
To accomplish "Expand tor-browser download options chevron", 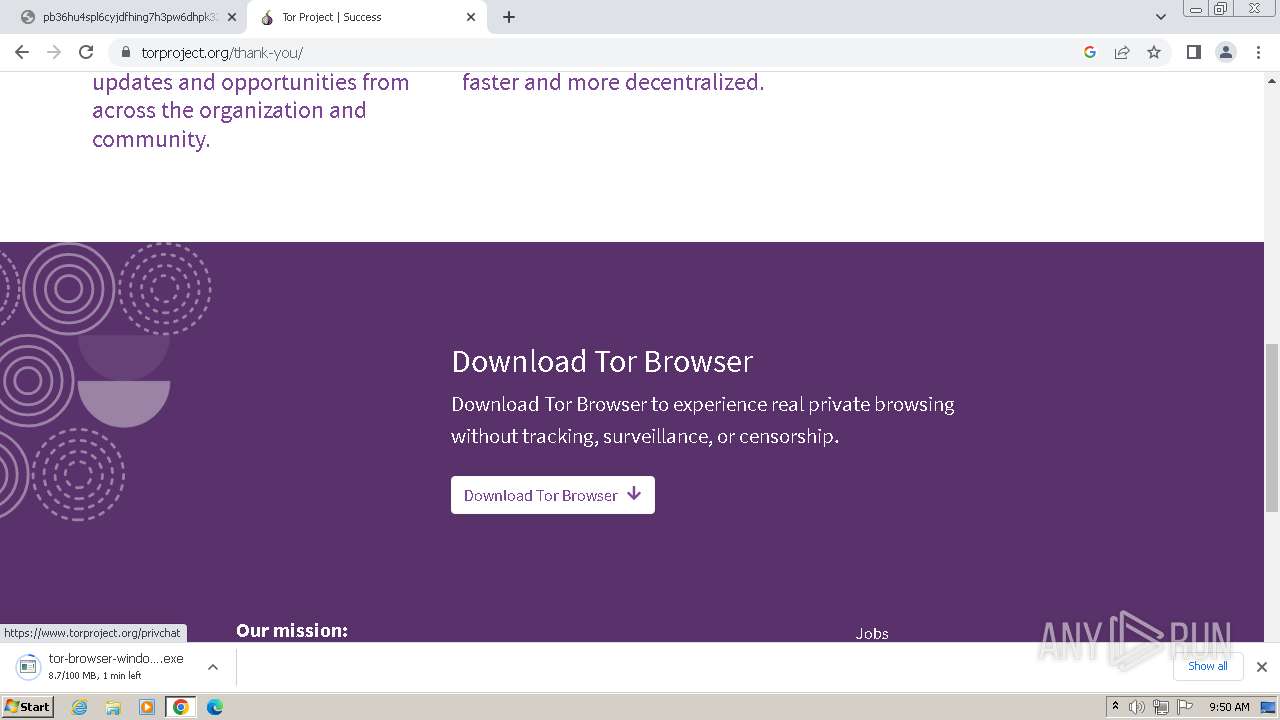I will point(212,667).
